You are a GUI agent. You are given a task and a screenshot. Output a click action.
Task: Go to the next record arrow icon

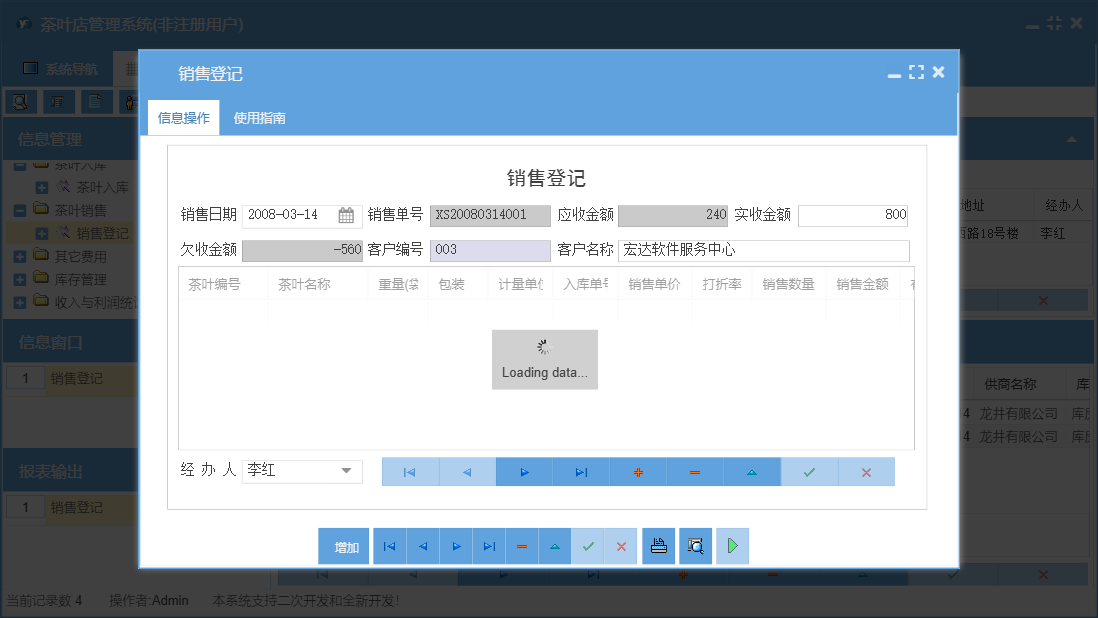pyautogui.click(x=524, y=471)
